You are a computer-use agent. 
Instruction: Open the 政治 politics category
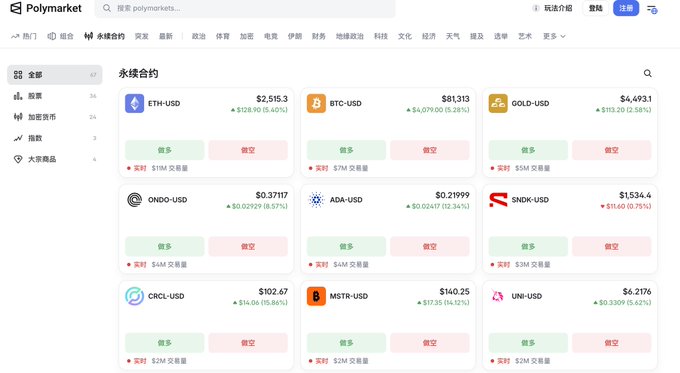click(199, 36)
